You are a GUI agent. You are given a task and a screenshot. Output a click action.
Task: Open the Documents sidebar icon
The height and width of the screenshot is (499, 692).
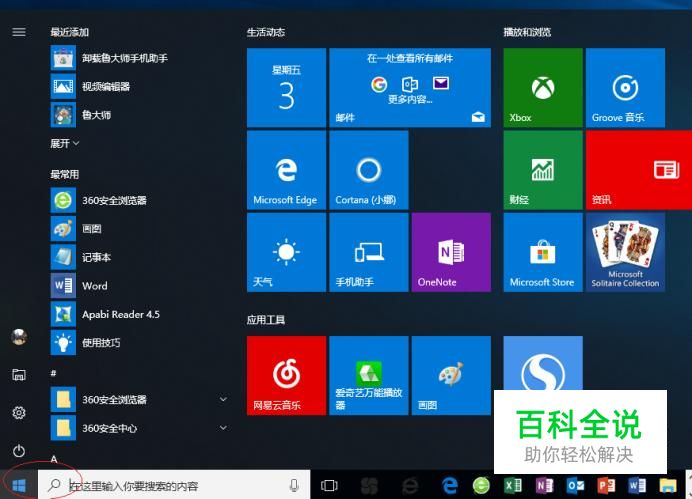[19, 375]
